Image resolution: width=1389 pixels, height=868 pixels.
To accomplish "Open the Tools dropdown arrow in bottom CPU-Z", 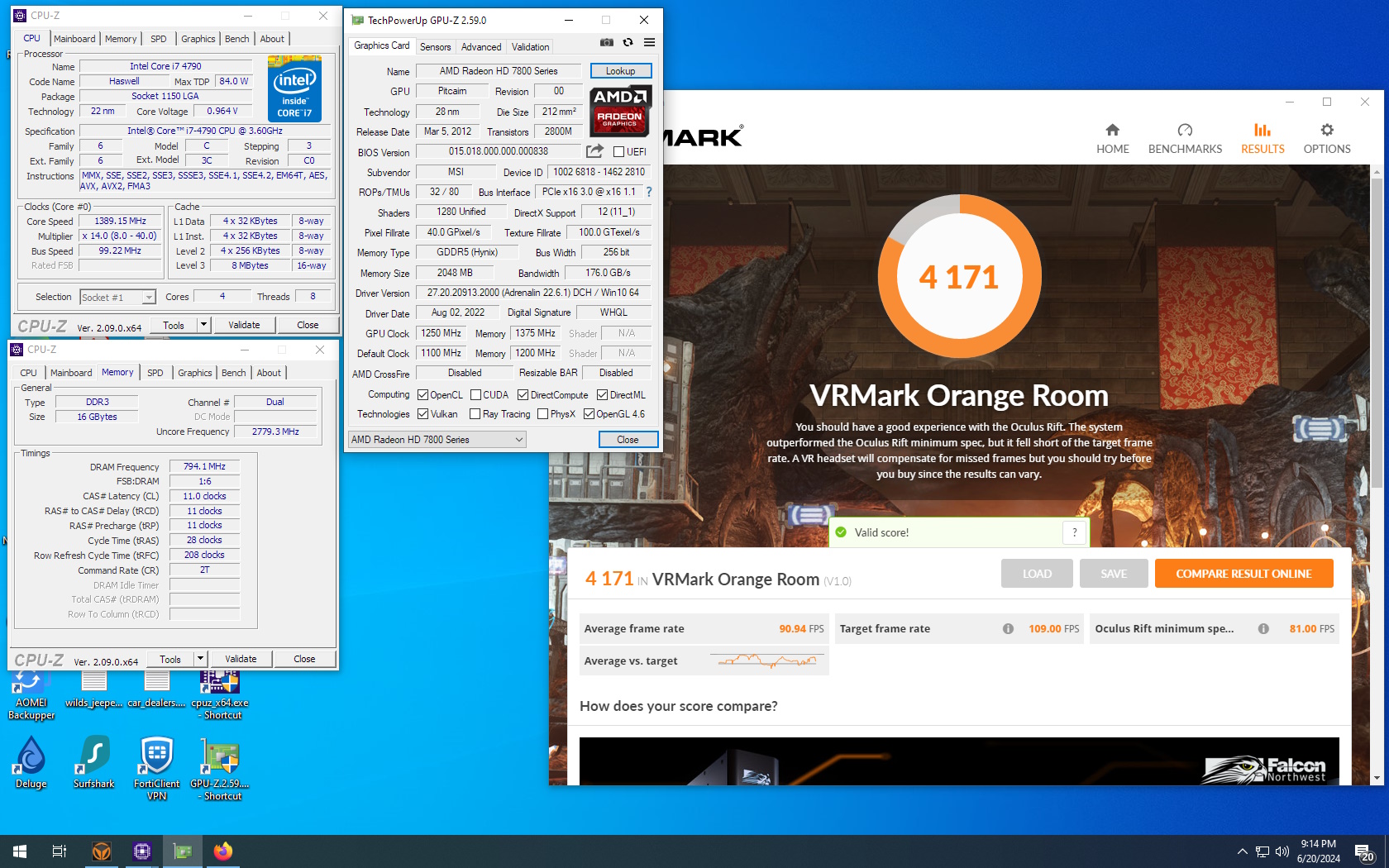I will [x=200, y=659].
